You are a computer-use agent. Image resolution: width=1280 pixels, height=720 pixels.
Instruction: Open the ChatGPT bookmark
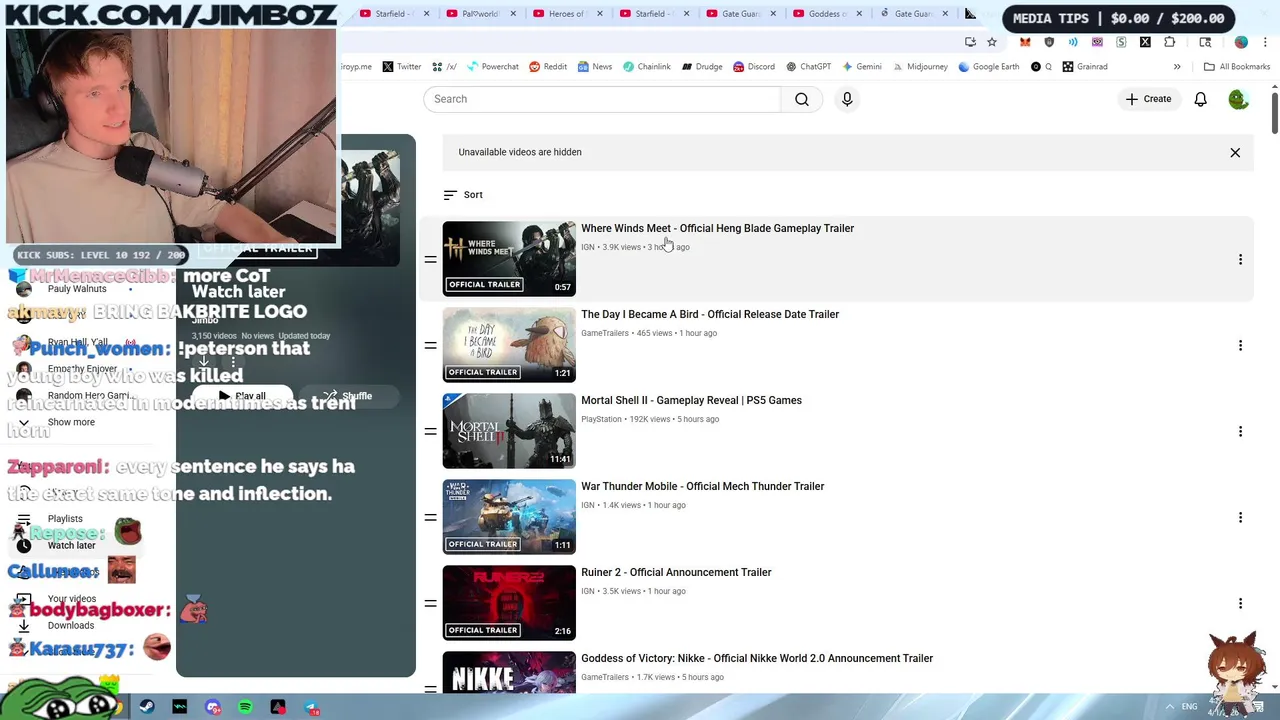tap(808, 67)
